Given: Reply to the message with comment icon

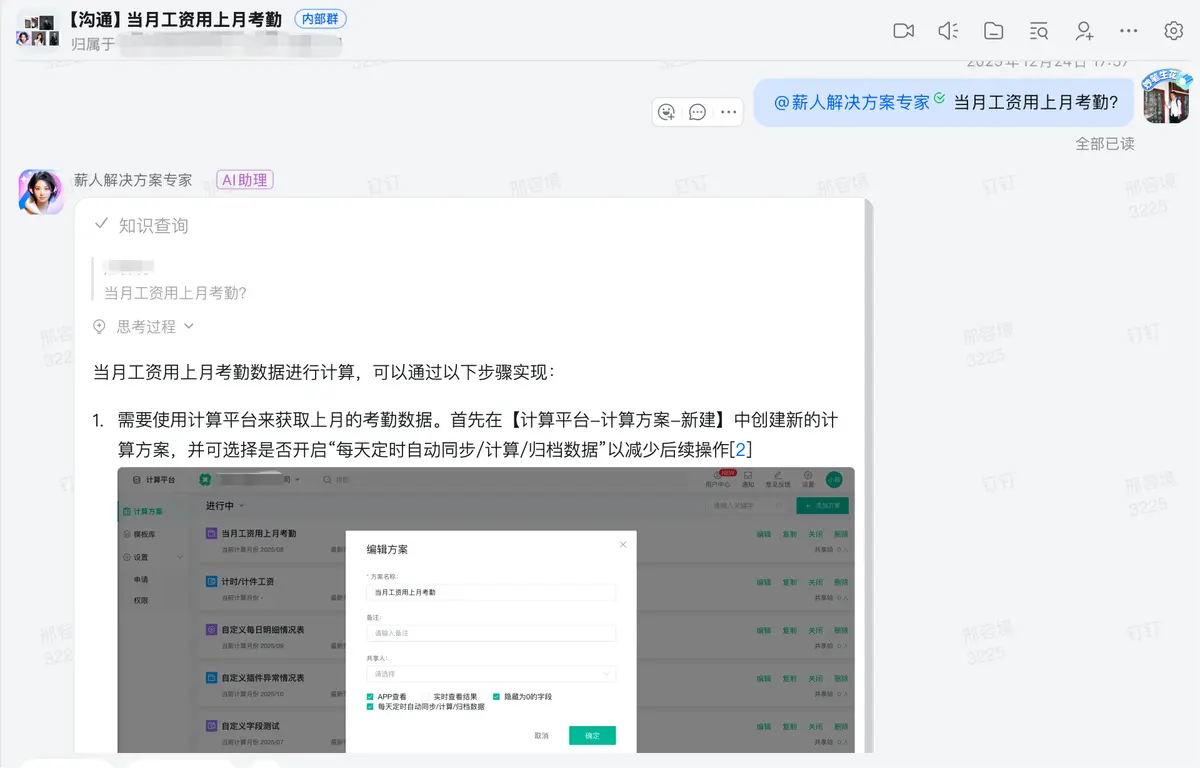Looking at the screenshot, I should click(x=698, y=112).
